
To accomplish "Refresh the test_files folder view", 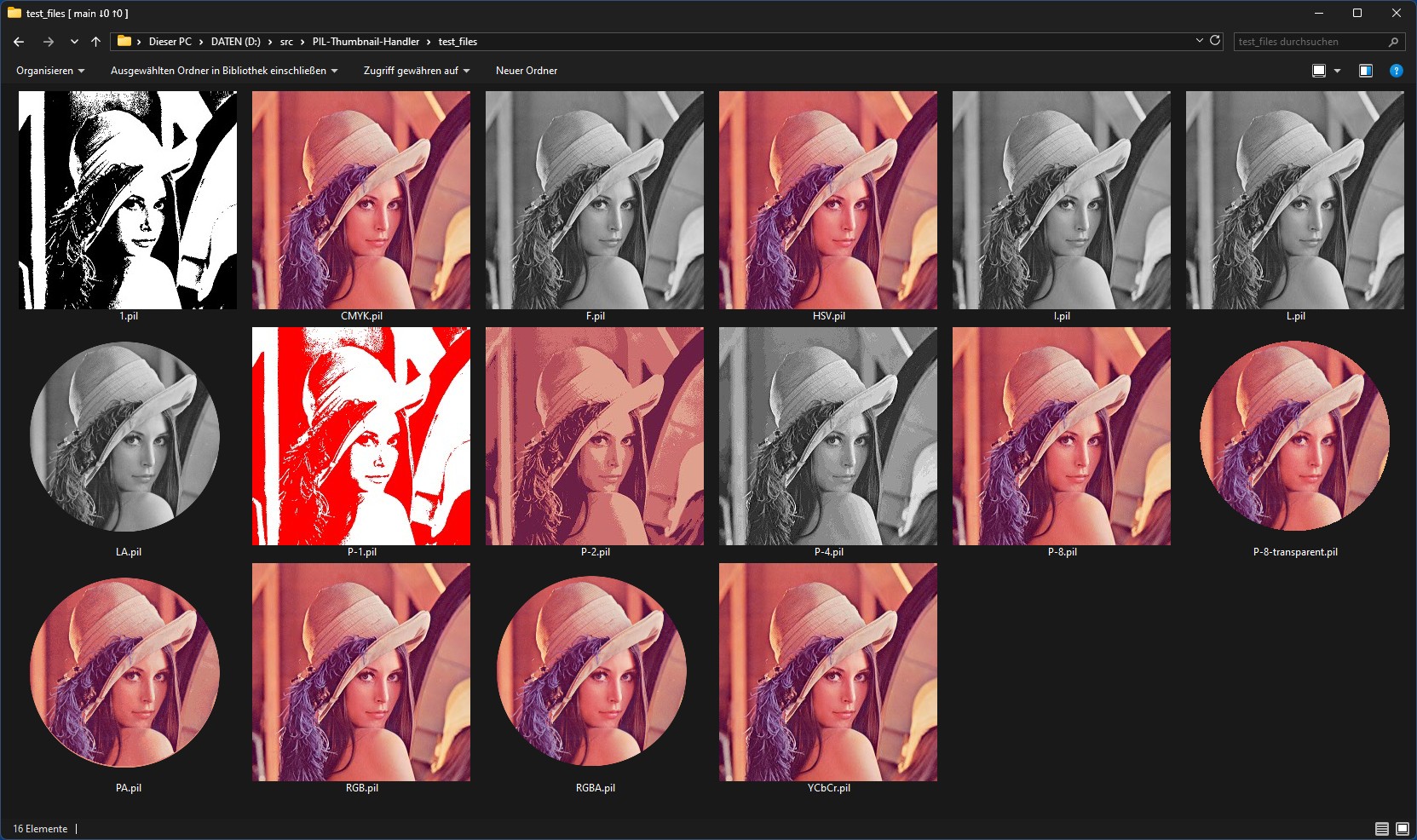I will [x=1215, y=41].
